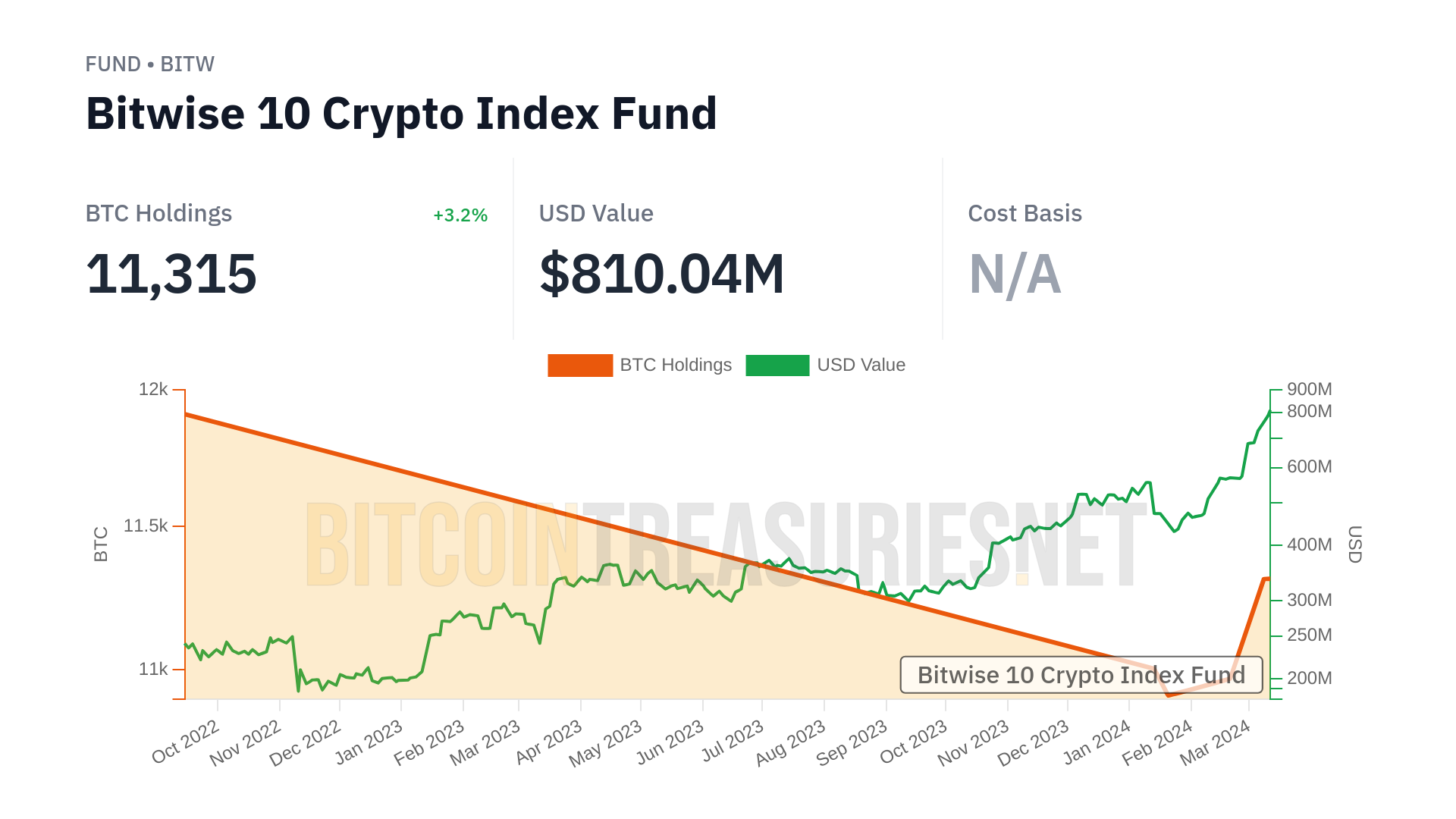
Task: Click the 12k BTC axis tick label
Action: [153, 390]
